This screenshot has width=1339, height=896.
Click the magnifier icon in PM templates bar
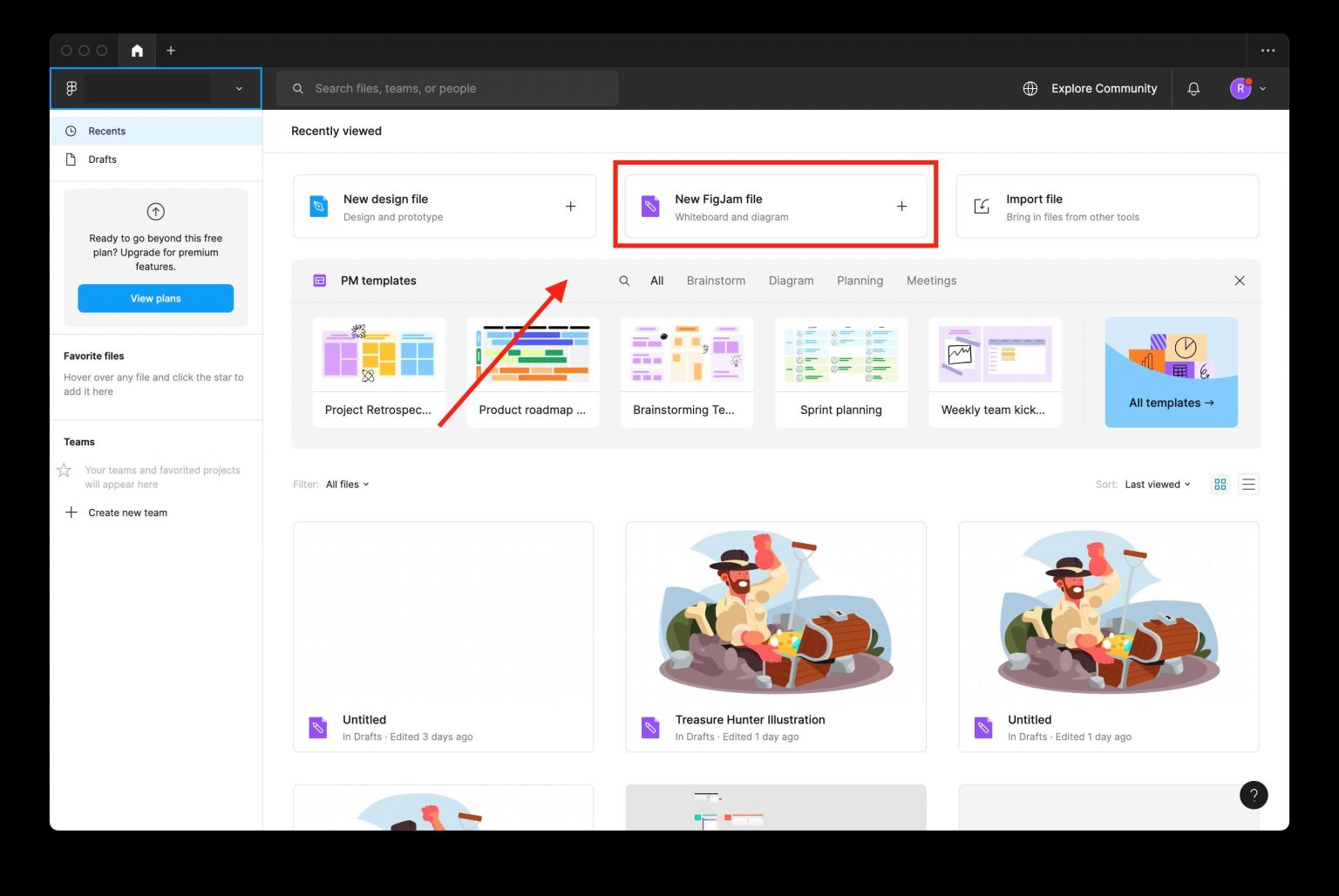click(x=624, y=281)
